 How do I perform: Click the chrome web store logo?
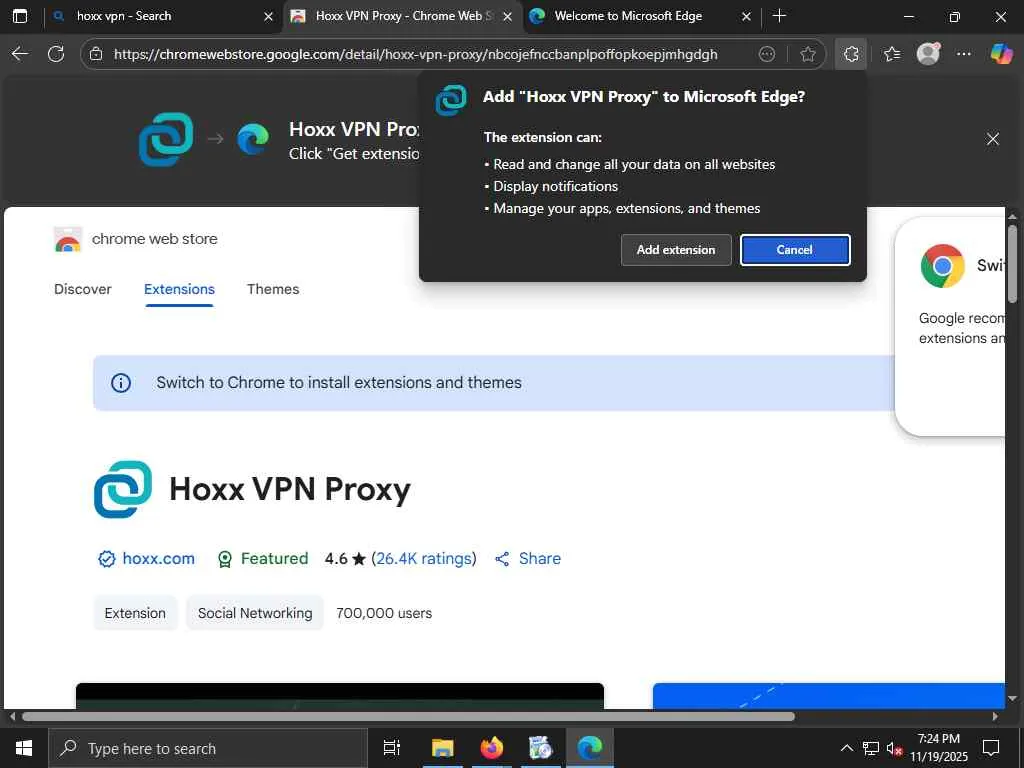(x=68, y=239)
